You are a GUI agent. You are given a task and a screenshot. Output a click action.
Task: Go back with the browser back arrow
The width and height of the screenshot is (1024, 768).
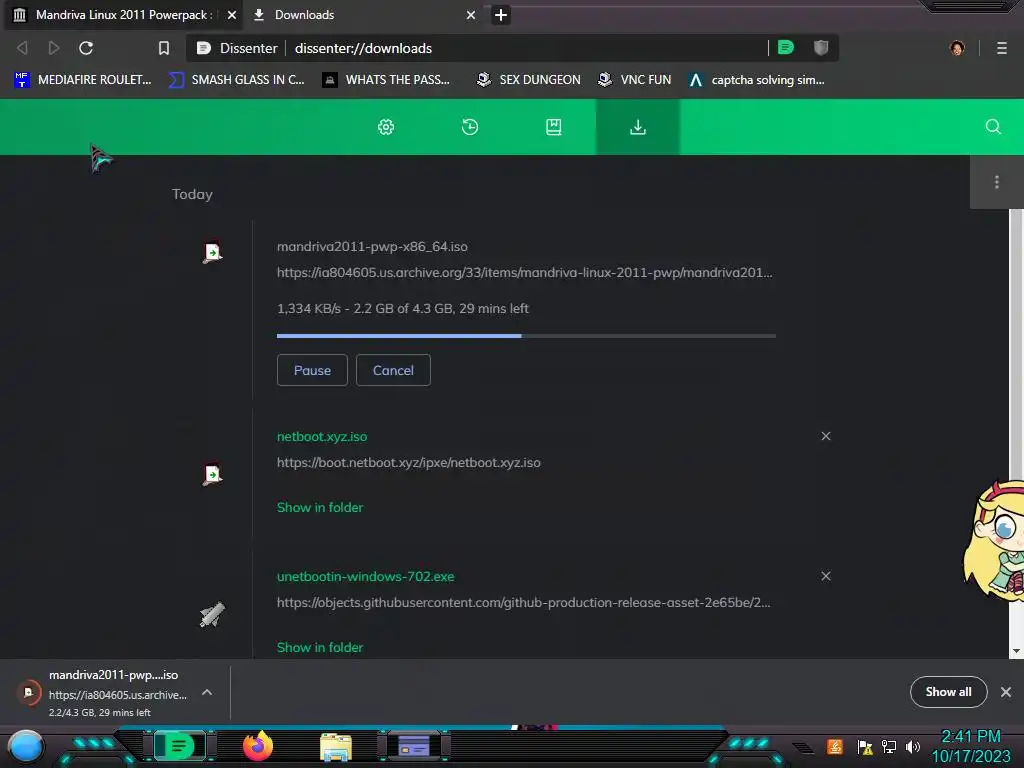pyautogui.click(x=22, y=48)
